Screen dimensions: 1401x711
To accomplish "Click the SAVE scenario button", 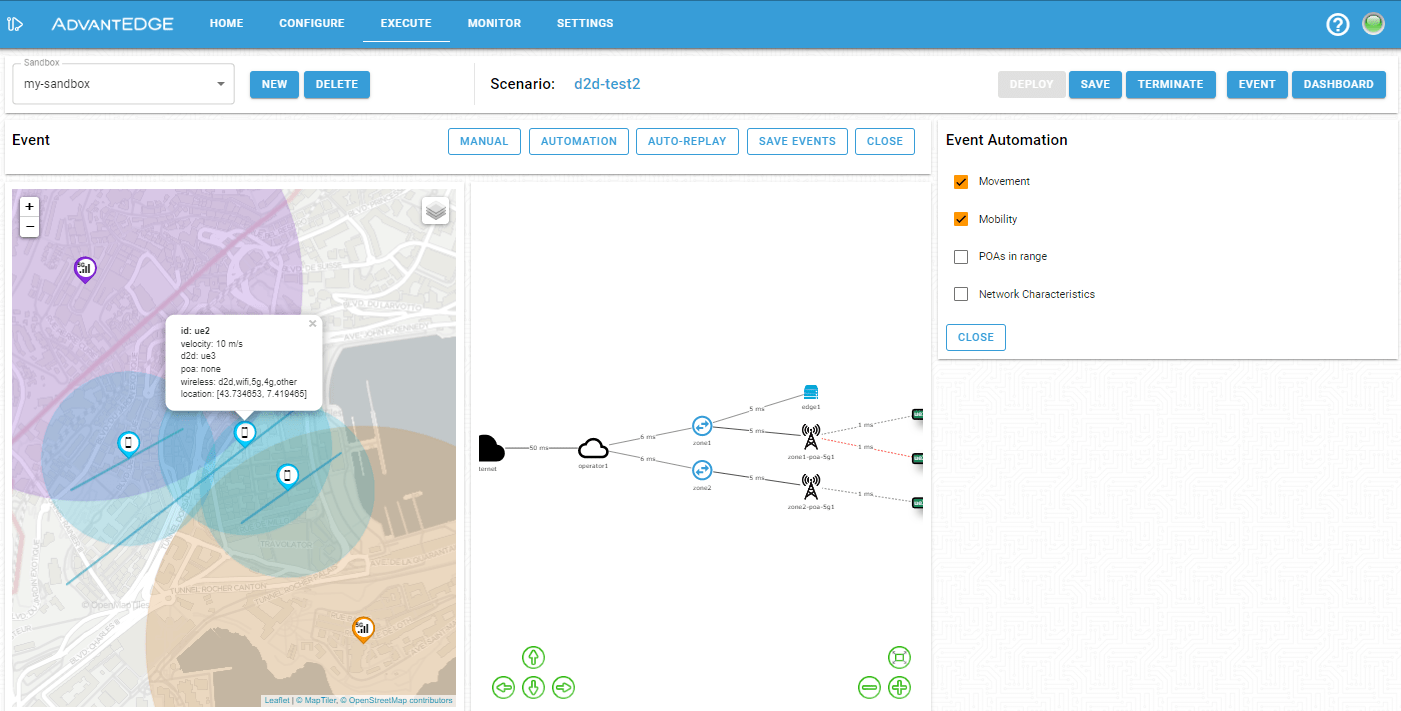I will click(1095, 84).
